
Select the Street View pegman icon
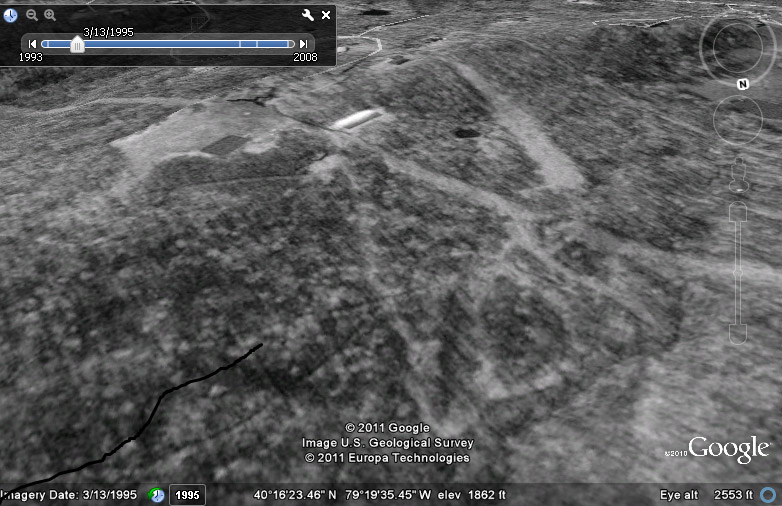(739, 175)
